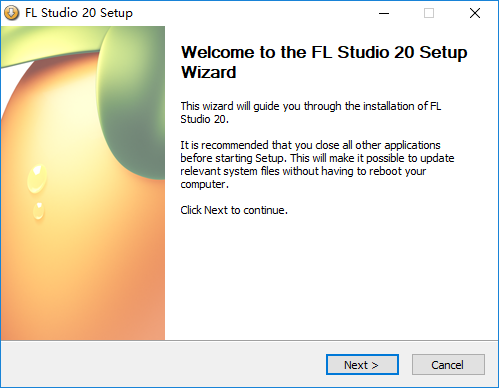The width and height of the screenshot is (499, 388).
Task: Click the 'Click Next to continue.' text
Action: click(x=234, y=210)
